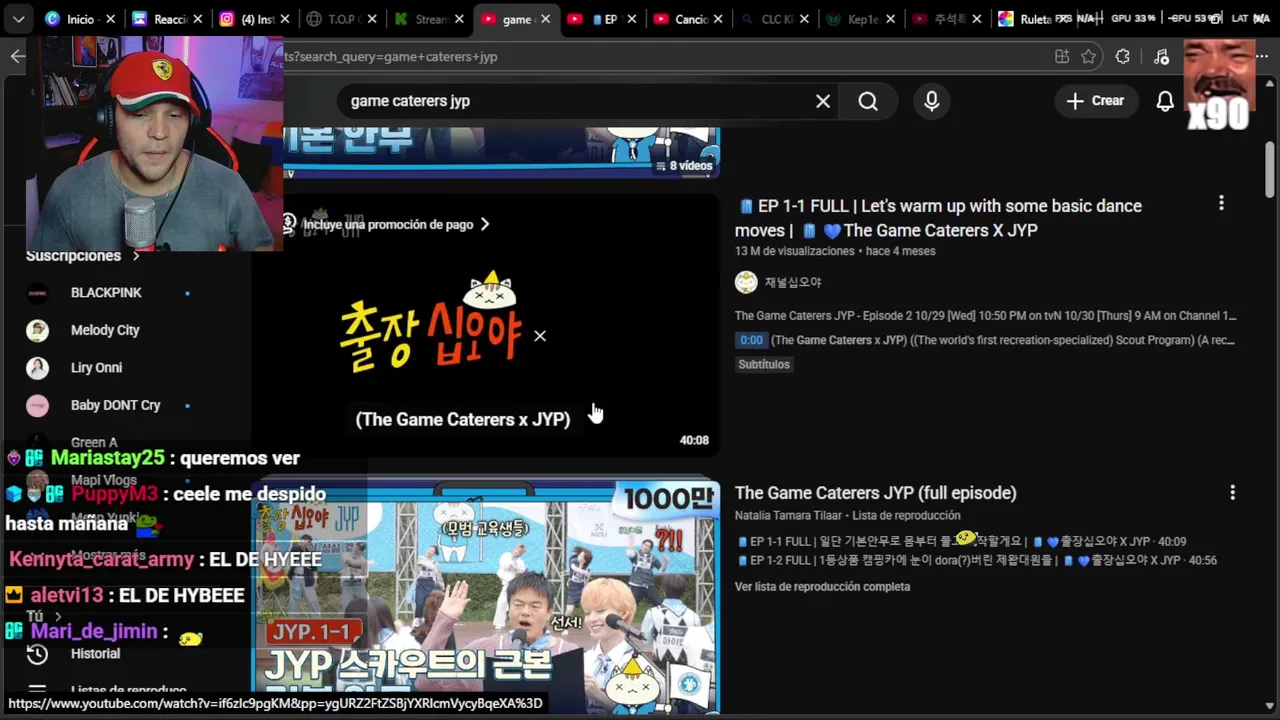Switch to the Instagram (4) tab
Viewport: 1280px width, 720px height.
[253, 19]
